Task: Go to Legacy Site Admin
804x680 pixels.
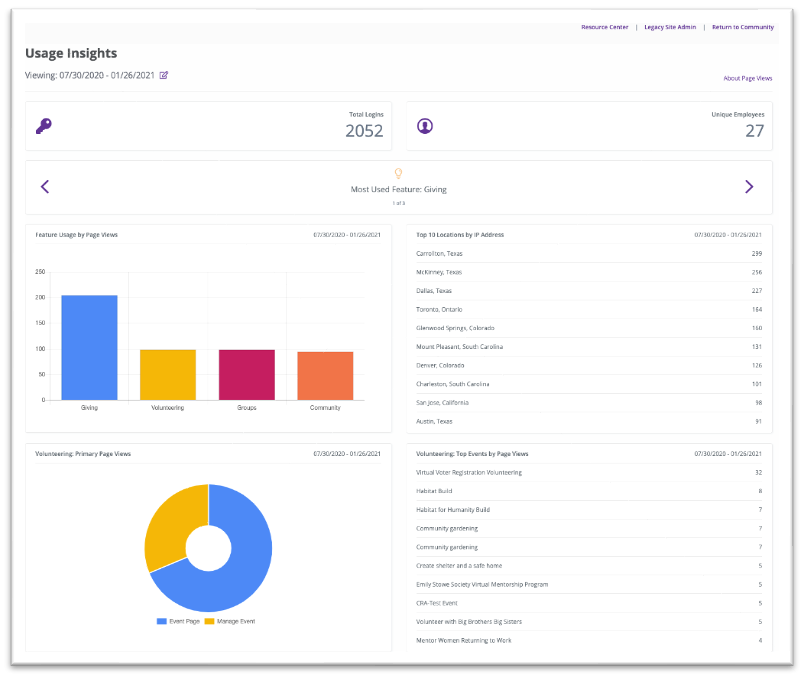Action: 669,27
